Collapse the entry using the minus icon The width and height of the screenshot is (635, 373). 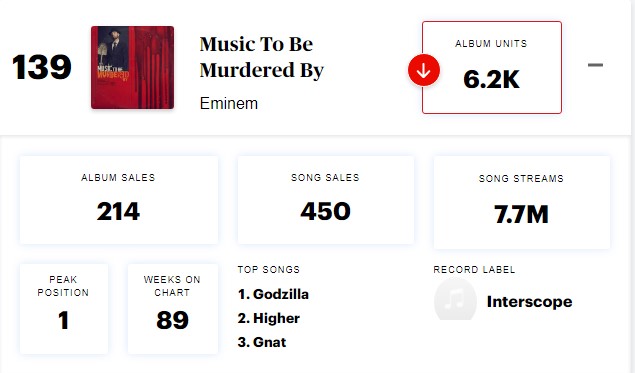595,65
